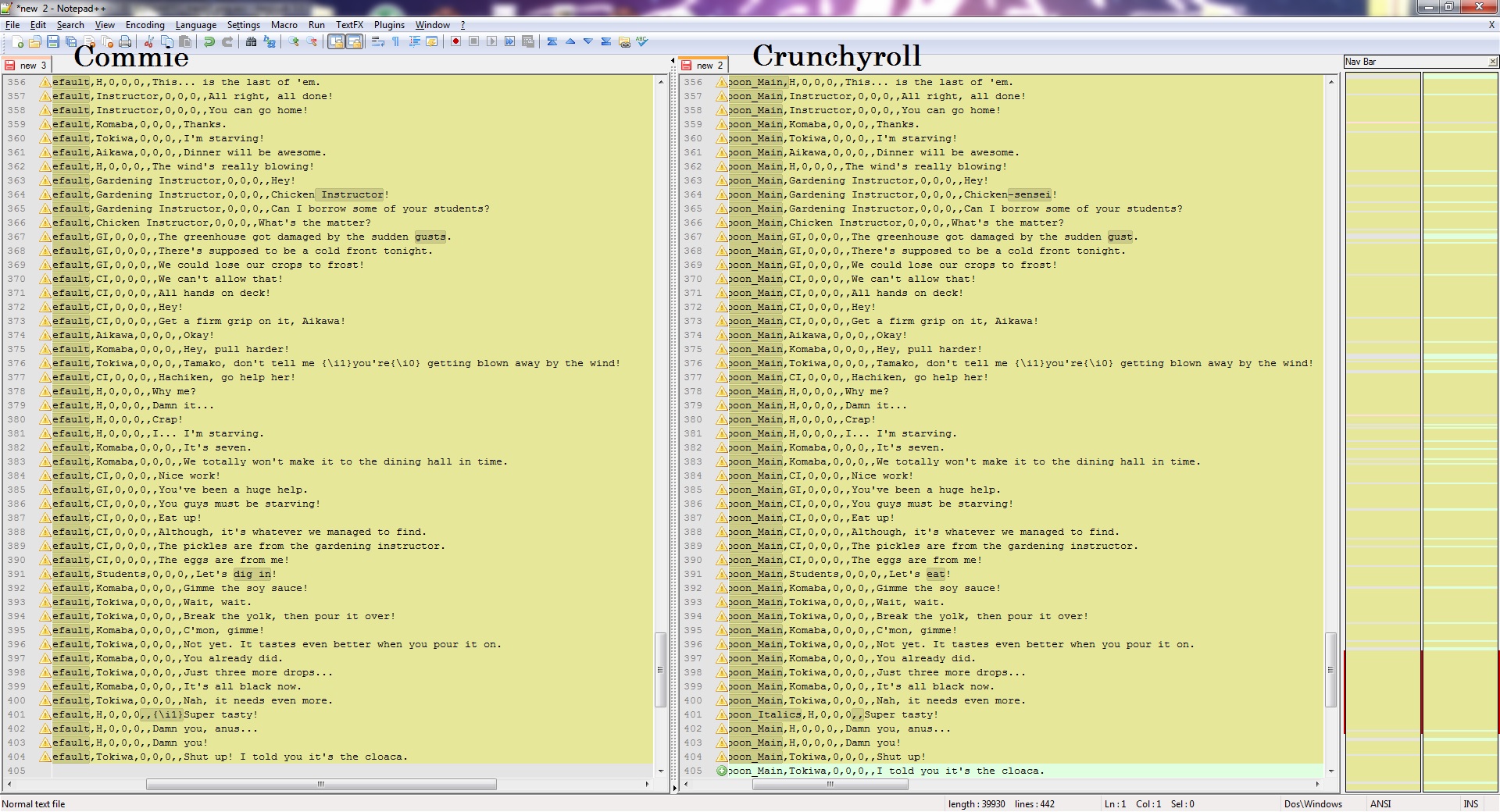This screenshot has width=1500, height=812.
Task: Toggle Show All Characters pilcrow button
Action: [395, 41]
